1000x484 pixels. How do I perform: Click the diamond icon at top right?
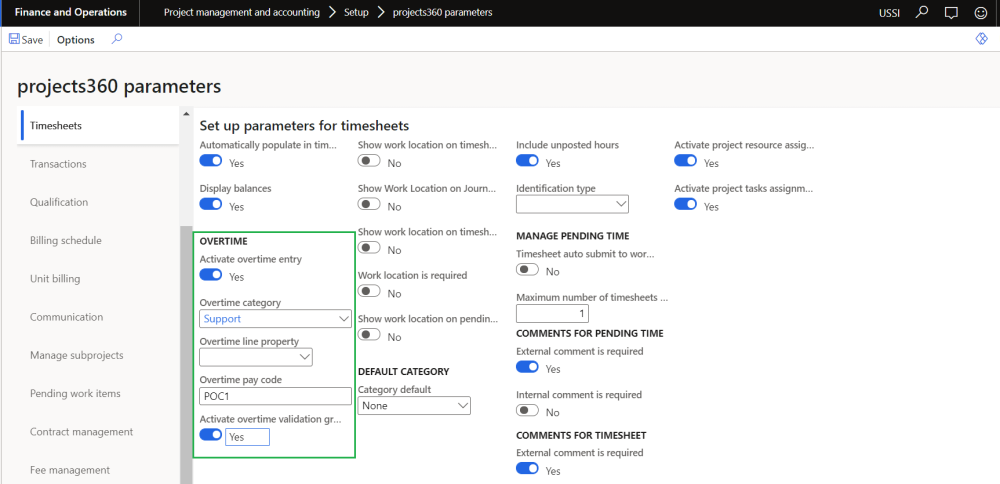click(x=981, y=39)
